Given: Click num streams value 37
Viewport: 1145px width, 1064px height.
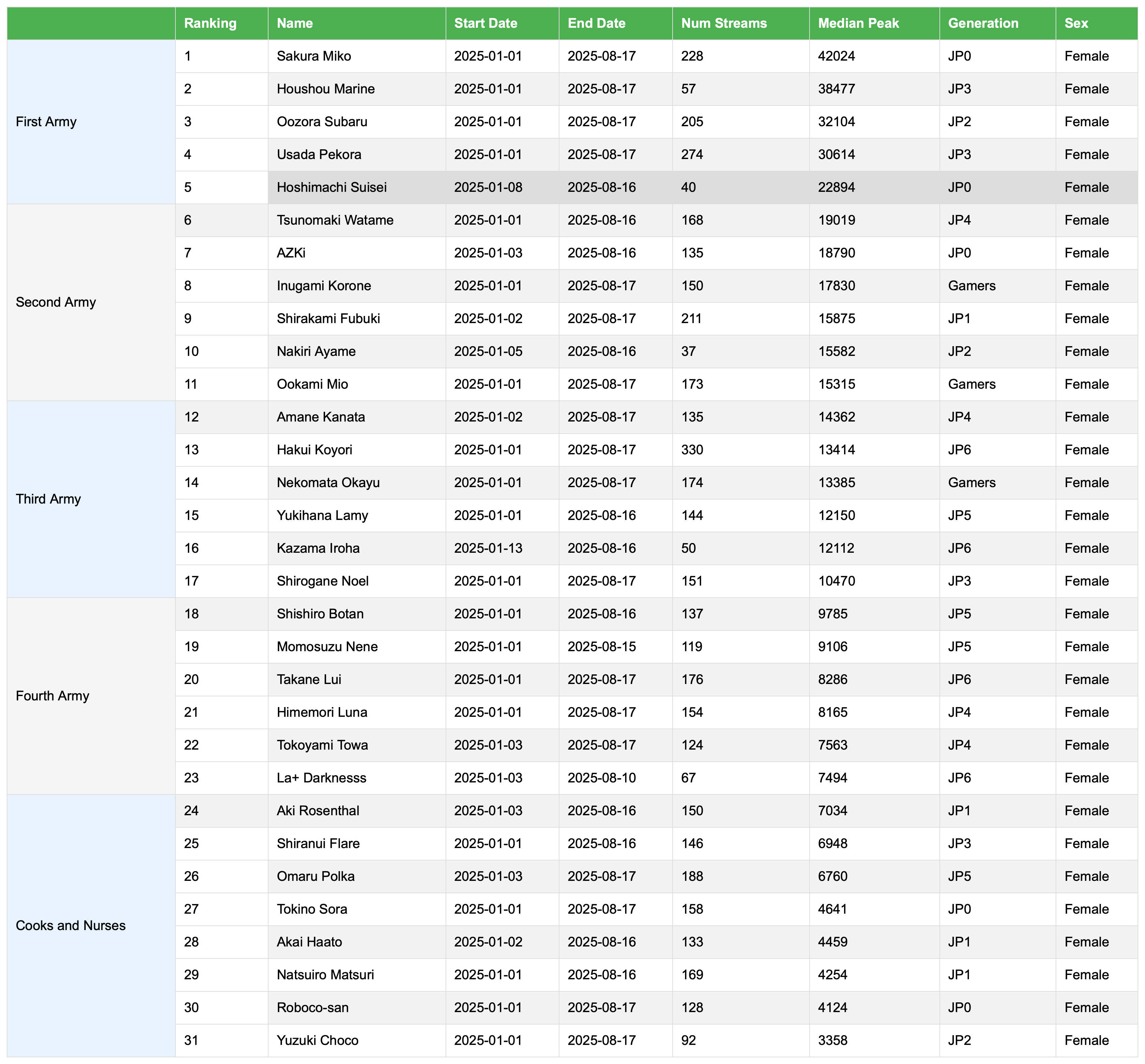Looking at the screenshot, I should (x=688, y=351).
